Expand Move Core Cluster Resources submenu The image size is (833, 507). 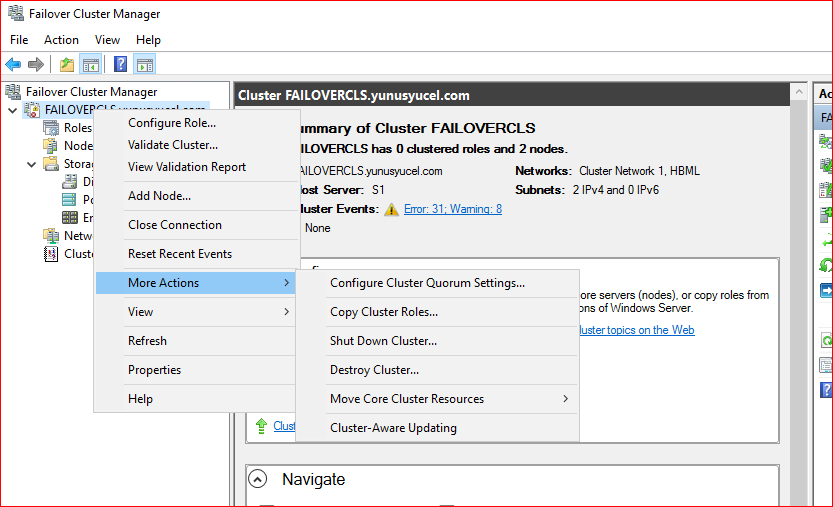(x=566, y=399)
